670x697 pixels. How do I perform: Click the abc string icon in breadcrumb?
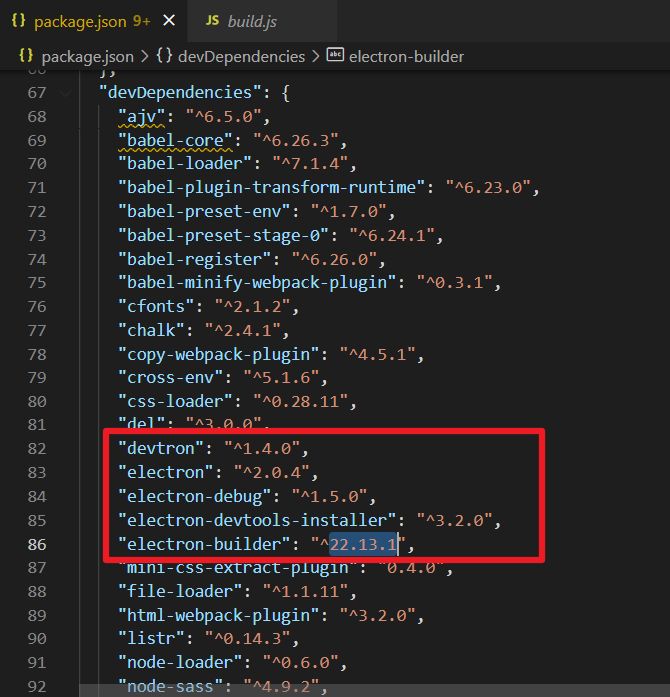(x=335, y=55)
